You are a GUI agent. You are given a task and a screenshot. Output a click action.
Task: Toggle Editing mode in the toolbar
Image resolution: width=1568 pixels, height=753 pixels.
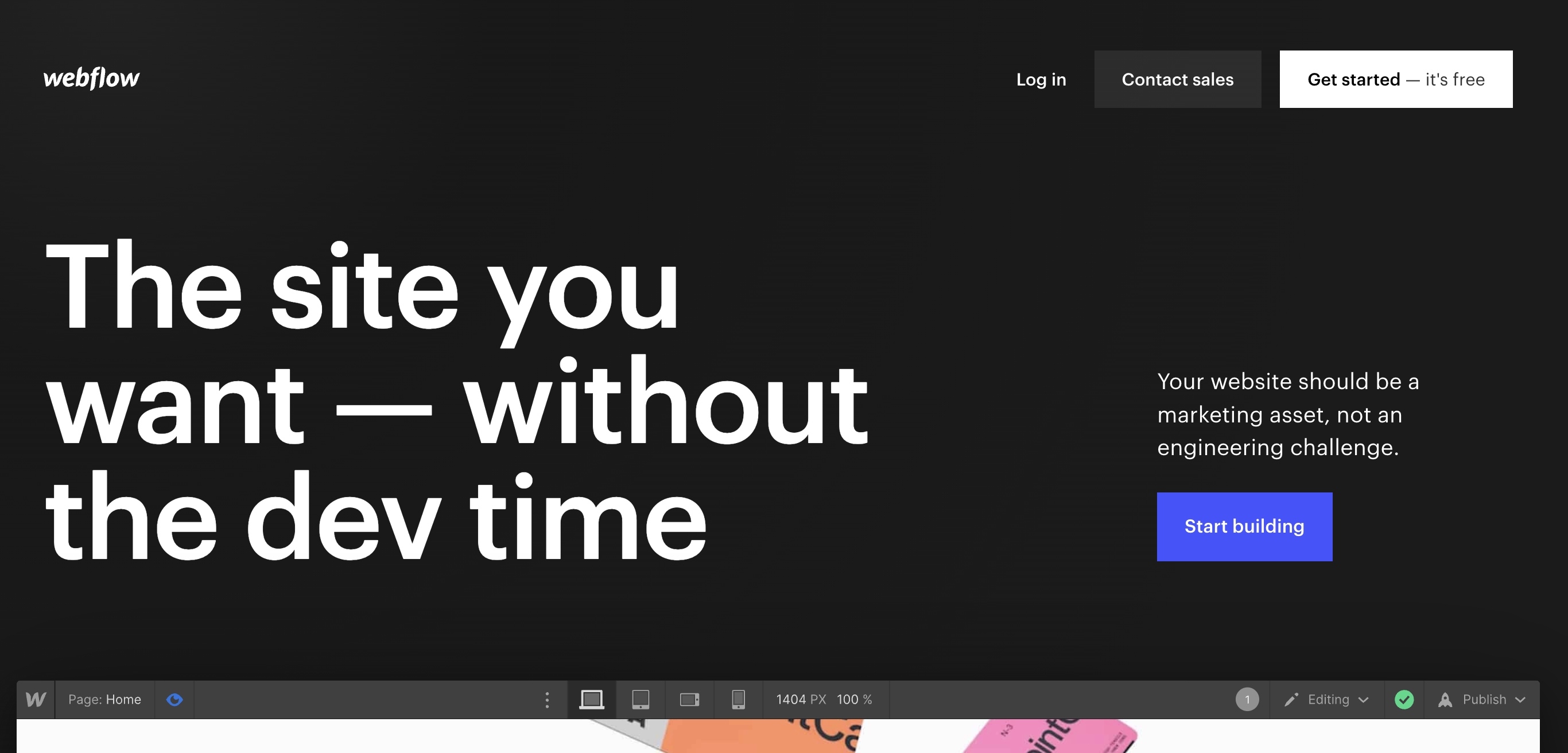pyautogui.click(x=1328, y=700)
